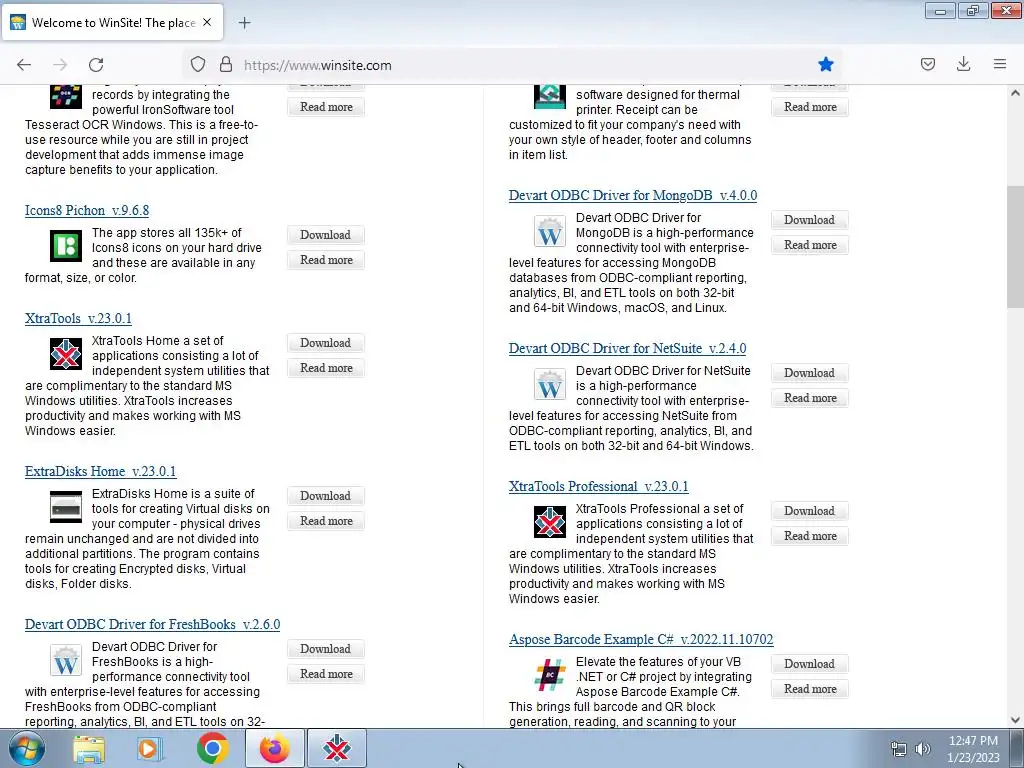The height and width of the screenshot is (768, 1024).
Task: Open Windows Explorer from the taskbar
Action: tap(89, 748)
